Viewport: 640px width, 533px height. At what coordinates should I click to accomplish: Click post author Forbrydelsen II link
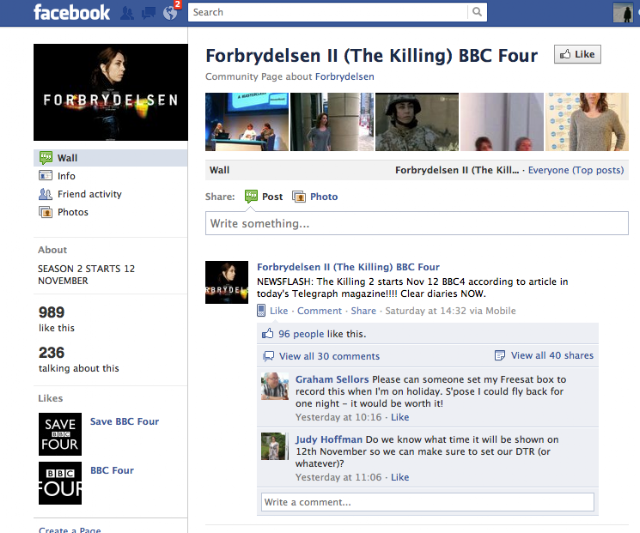pos(348,266)
